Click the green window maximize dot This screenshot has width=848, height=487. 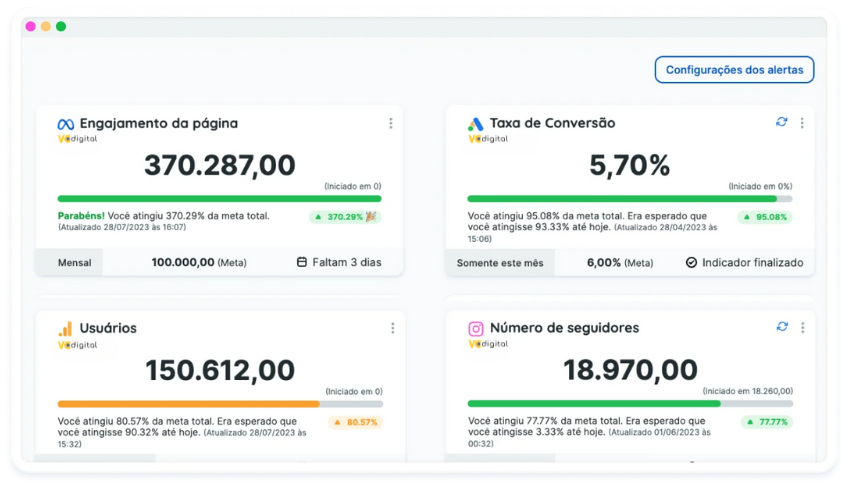[x=61, y=26]
